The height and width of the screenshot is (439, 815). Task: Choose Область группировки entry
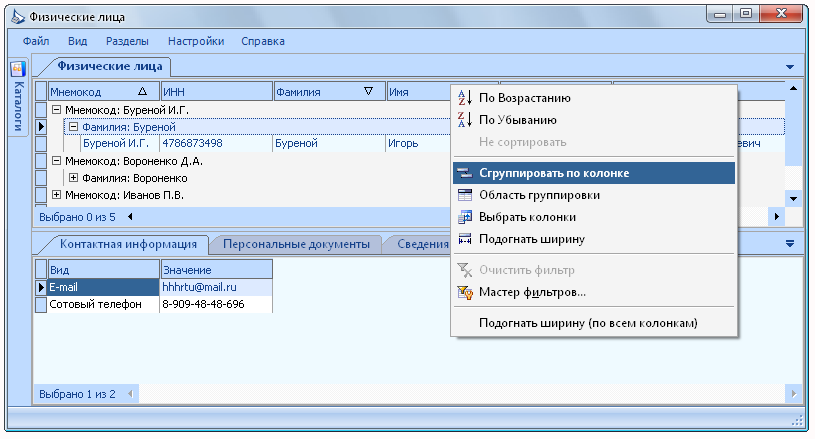594,195
